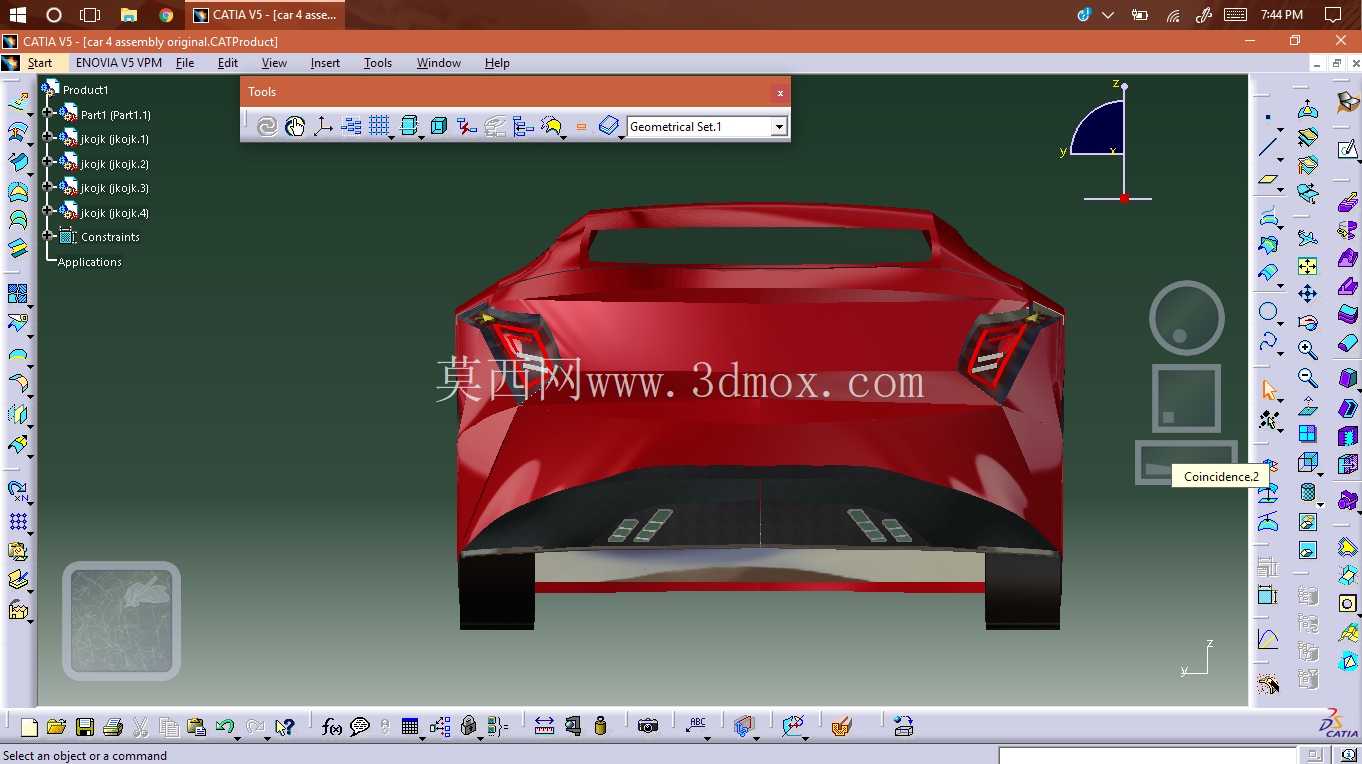The image size is (1362, 764).
Task: Click the Shading view mode cube icon
Action: [1307, 462]
